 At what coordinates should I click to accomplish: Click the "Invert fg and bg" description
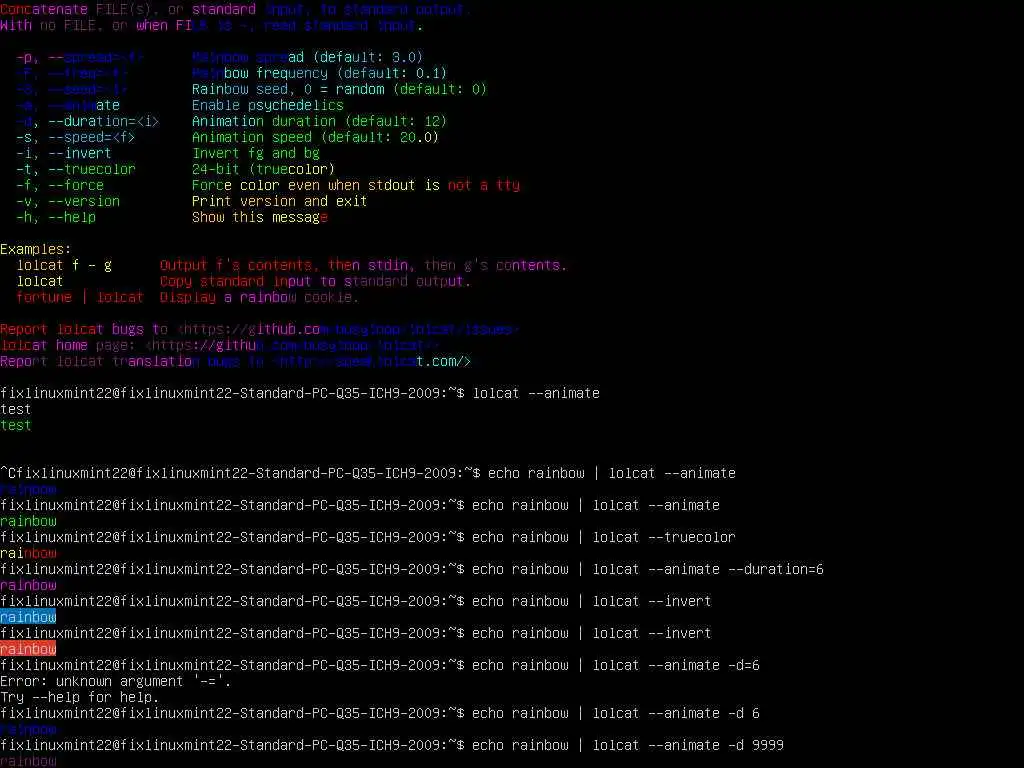(255, 153)
